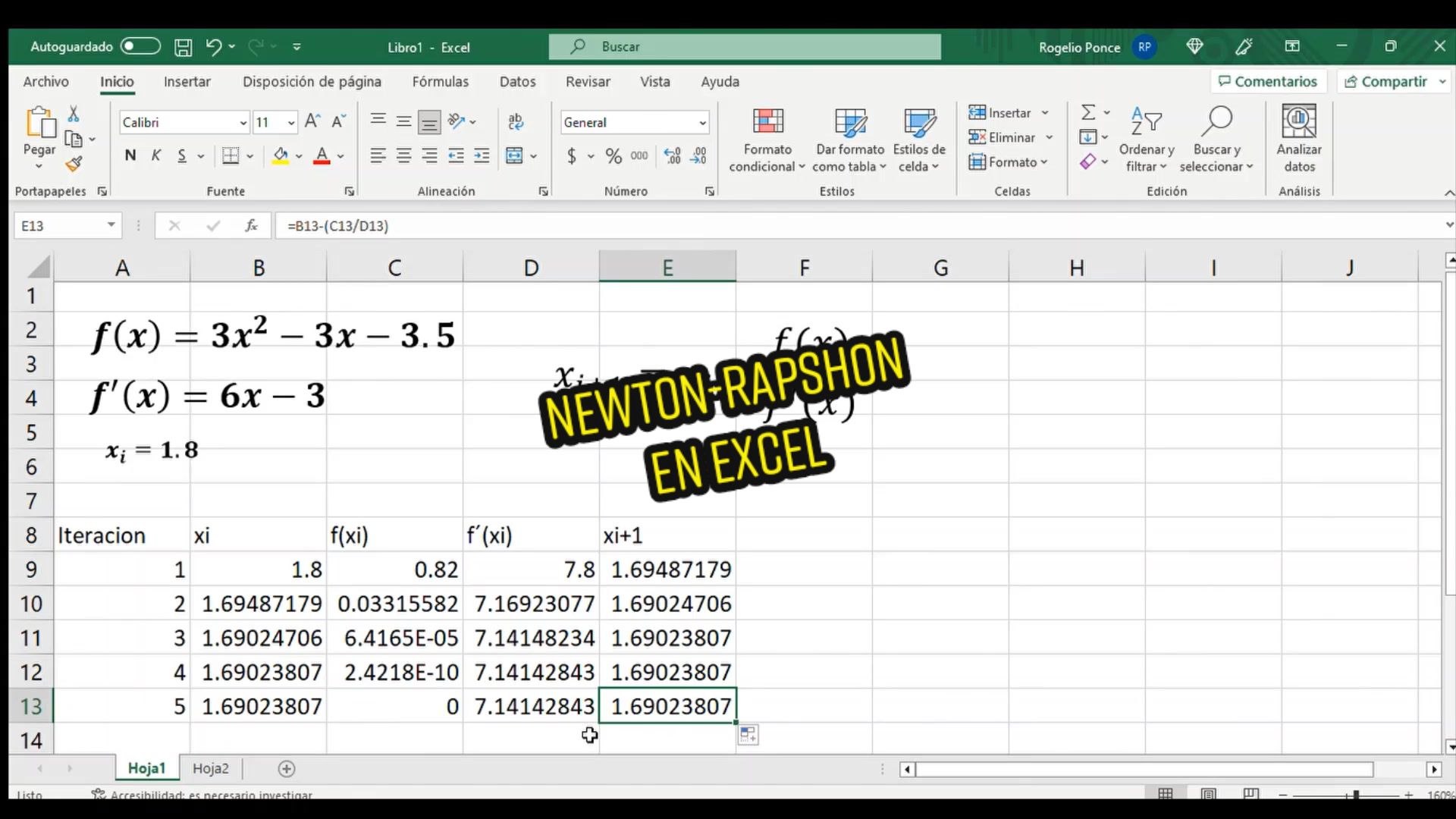Screen dimensions: 1456x819
Task: Click the Copy icon in Portapapeles
Action: pyautogui.click(x=74, y=139)
